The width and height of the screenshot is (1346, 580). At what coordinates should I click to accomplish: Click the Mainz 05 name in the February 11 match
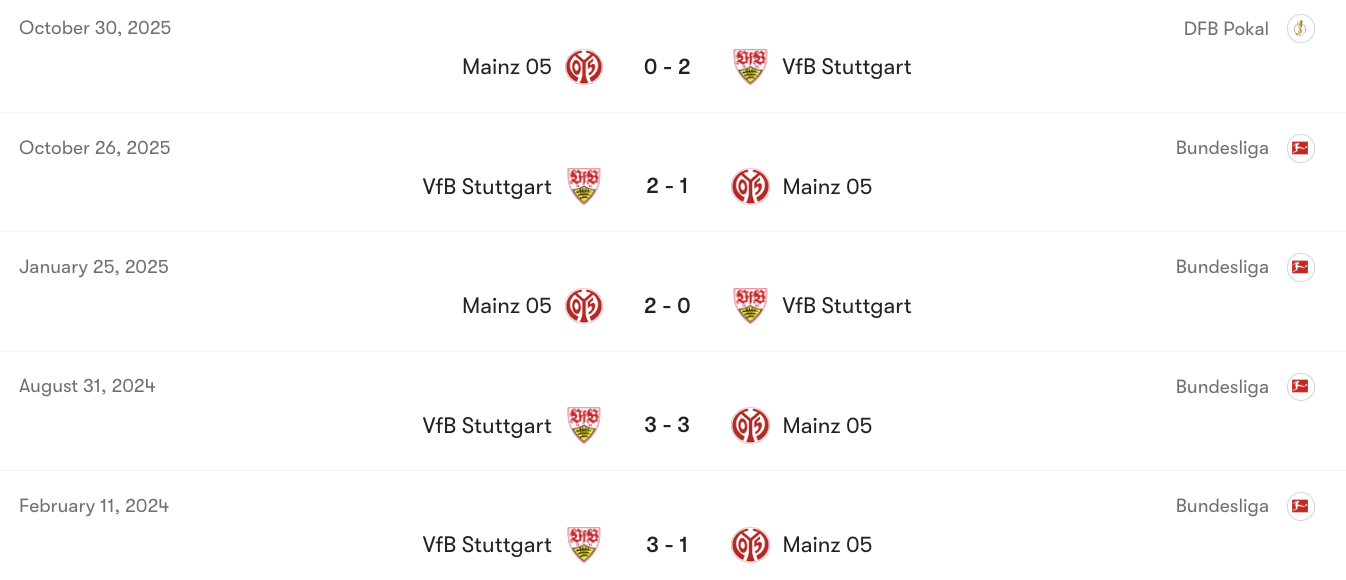827,544
